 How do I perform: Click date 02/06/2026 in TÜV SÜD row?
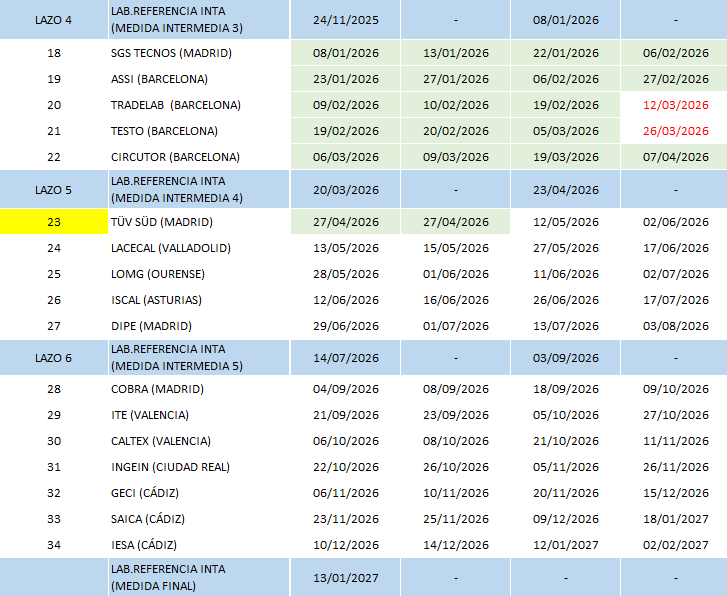tap(676, 222)
